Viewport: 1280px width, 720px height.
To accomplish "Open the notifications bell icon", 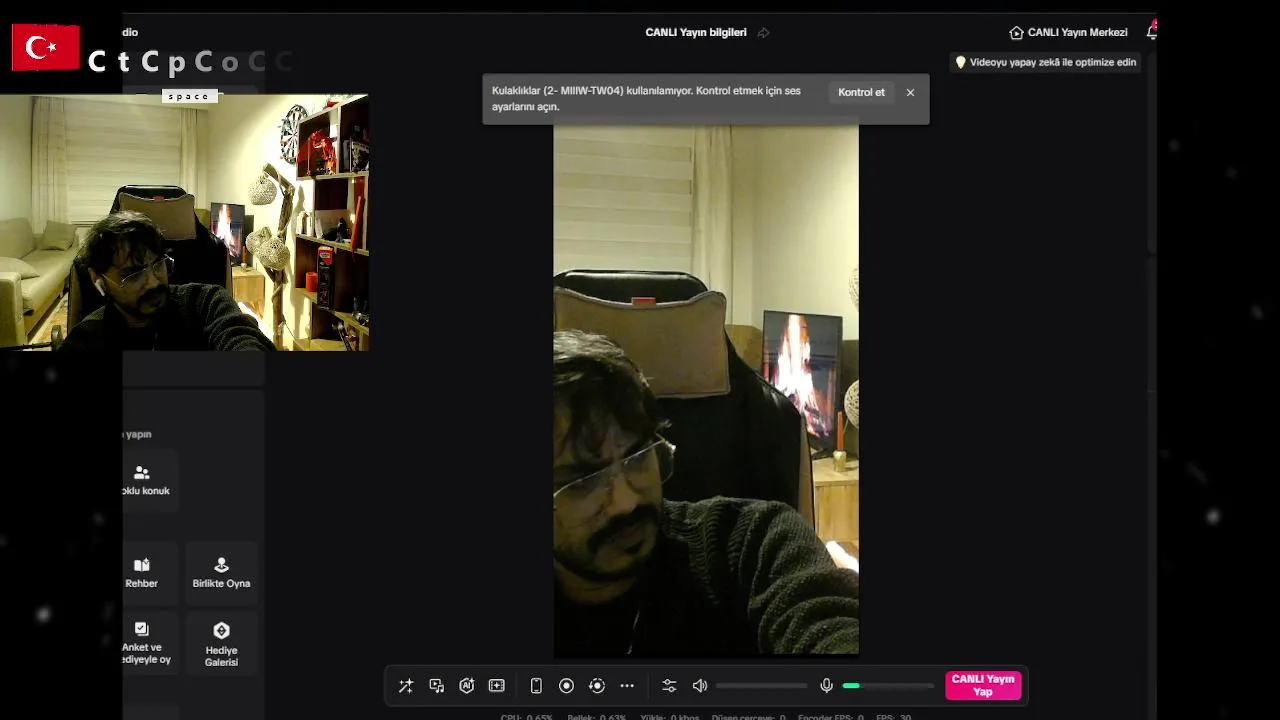I will coord(1151,32).
